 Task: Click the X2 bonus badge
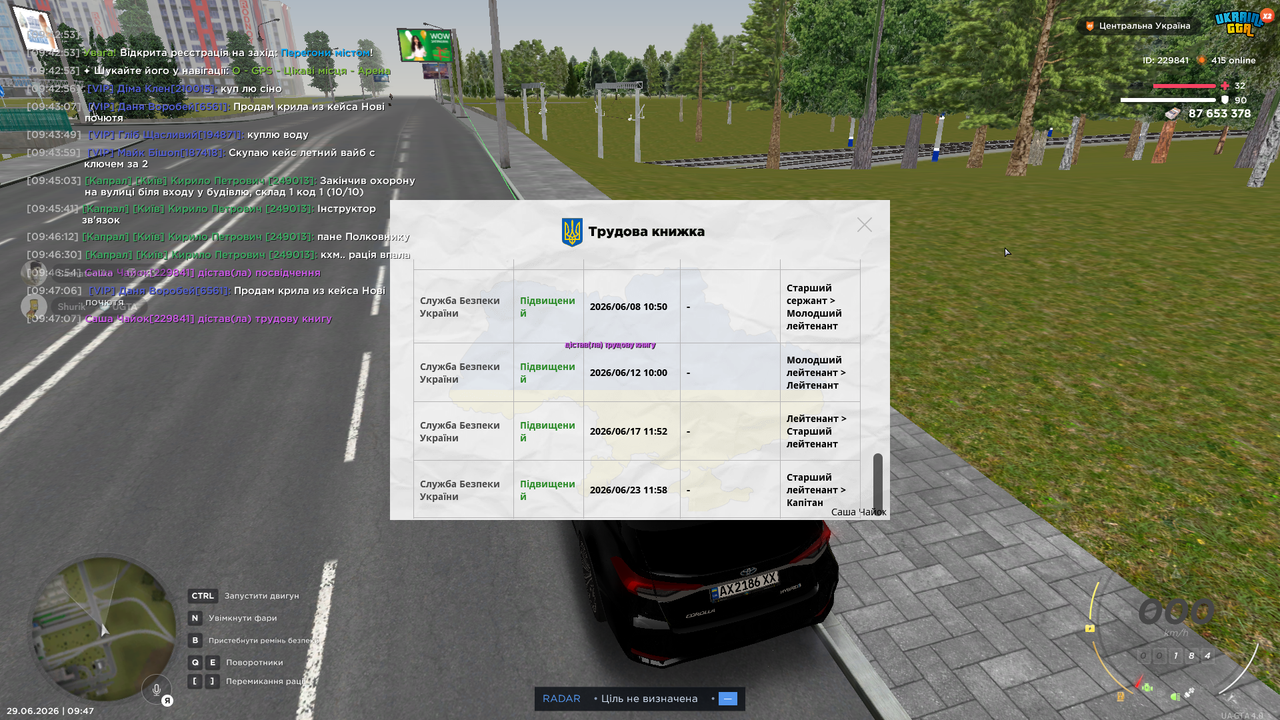tap(1267, 16)
